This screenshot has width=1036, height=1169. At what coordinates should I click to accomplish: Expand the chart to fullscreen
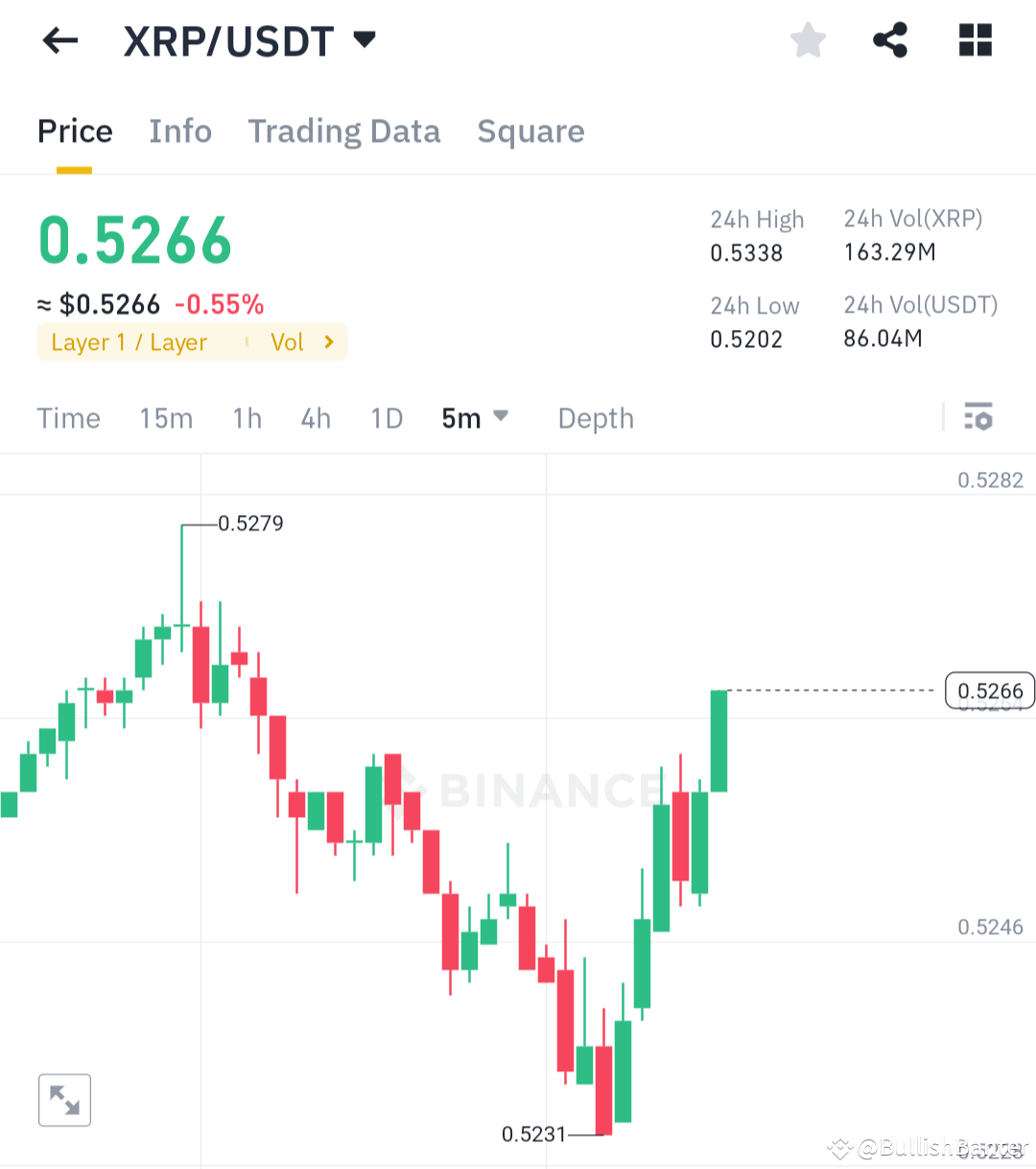[64, 1100]
